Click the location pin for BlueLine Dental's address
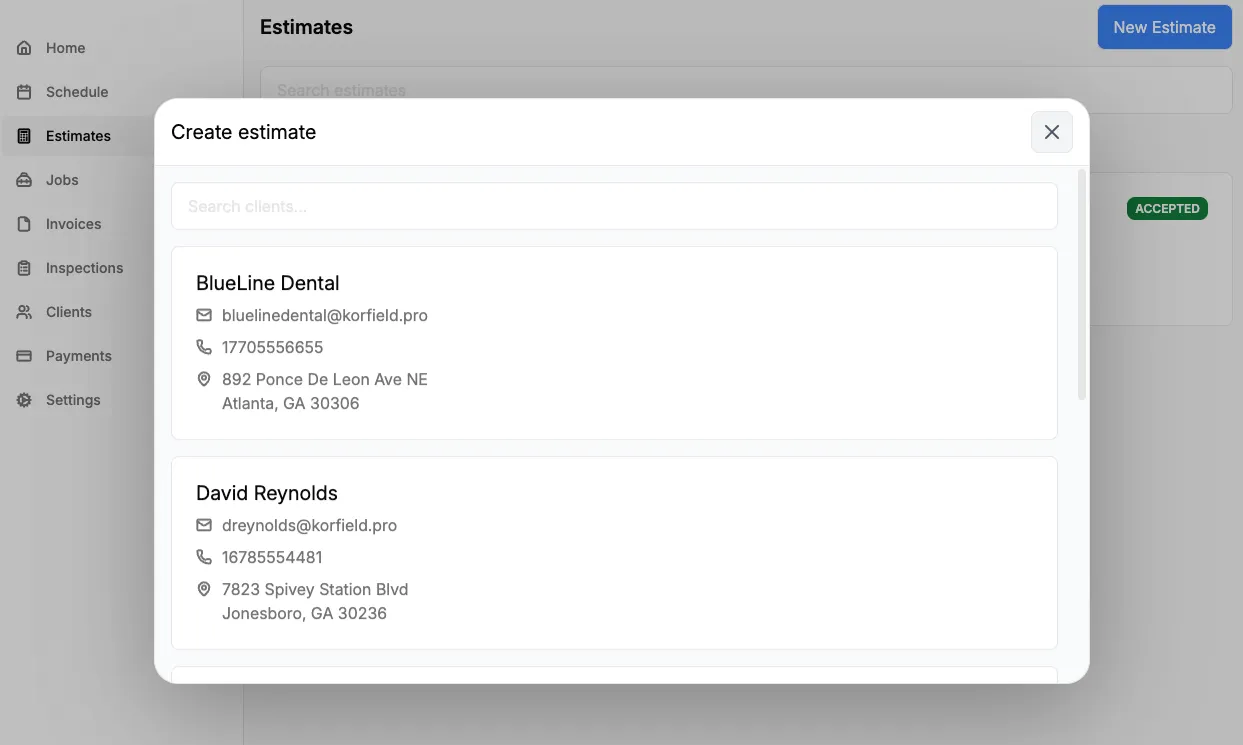Viewport: 1243px width, 745px height. [204, 379]
